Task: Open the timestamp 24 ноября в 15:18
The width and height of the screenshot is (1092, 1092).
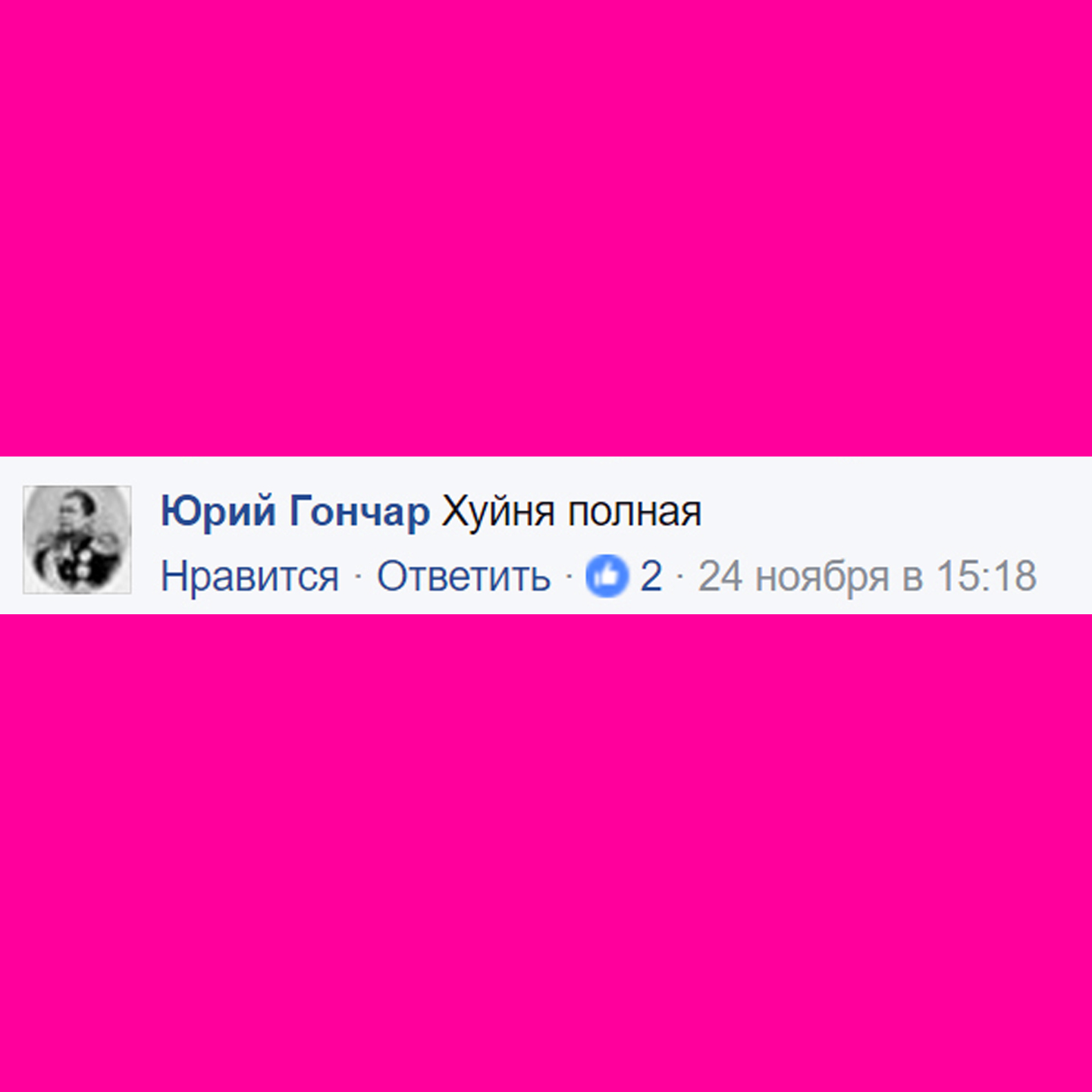Action: [867, 576]
